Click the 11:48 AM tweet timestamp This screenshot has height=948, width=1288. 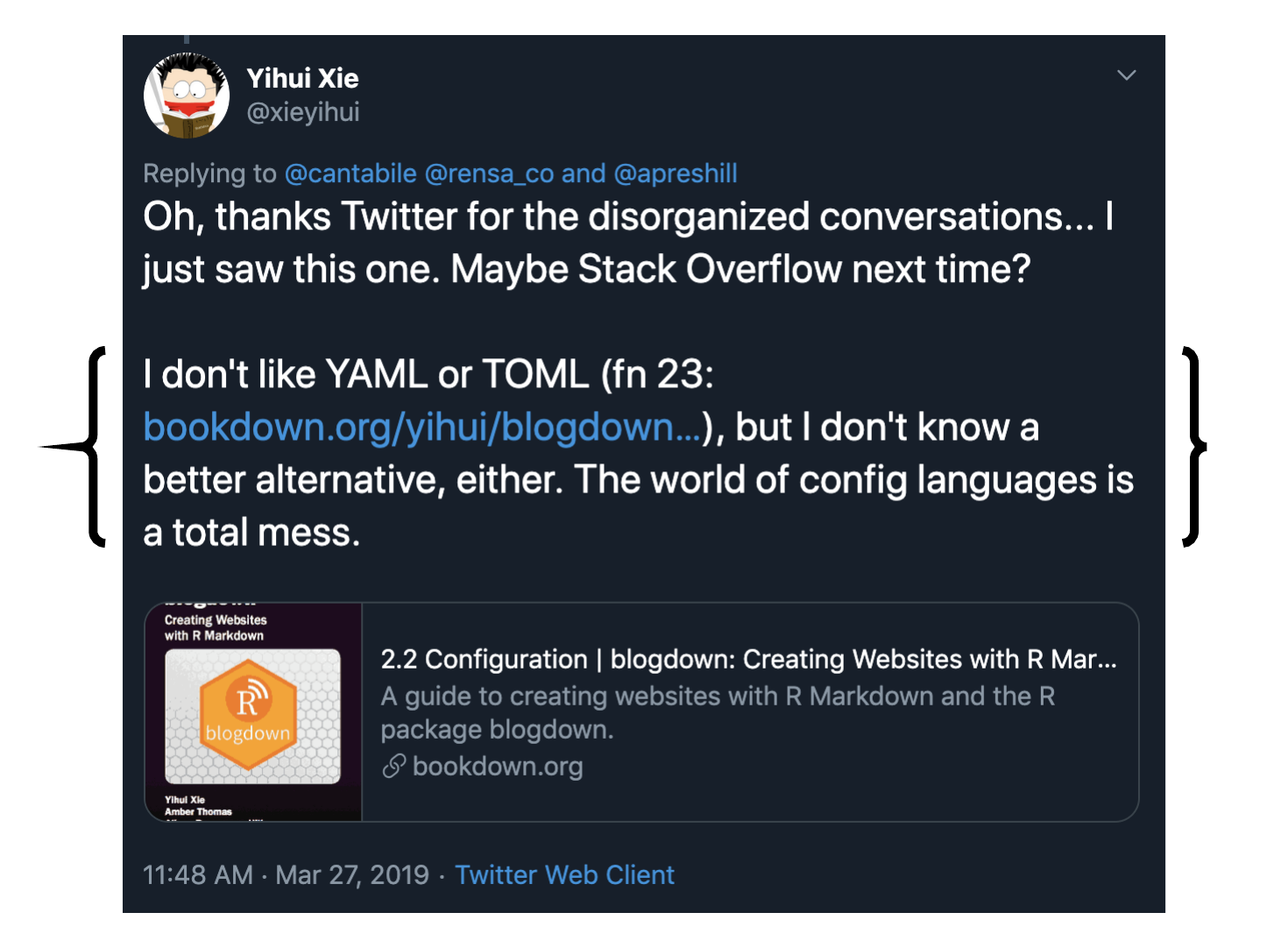pyautogui.click(x=198, y=874)
